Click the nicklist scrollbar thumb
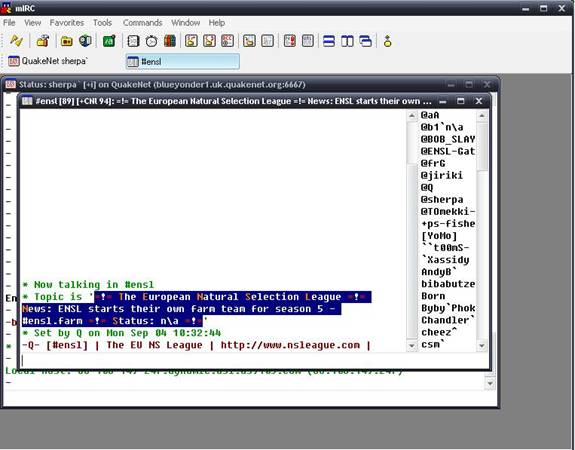 pyautogui.click(x=482, y=147)
